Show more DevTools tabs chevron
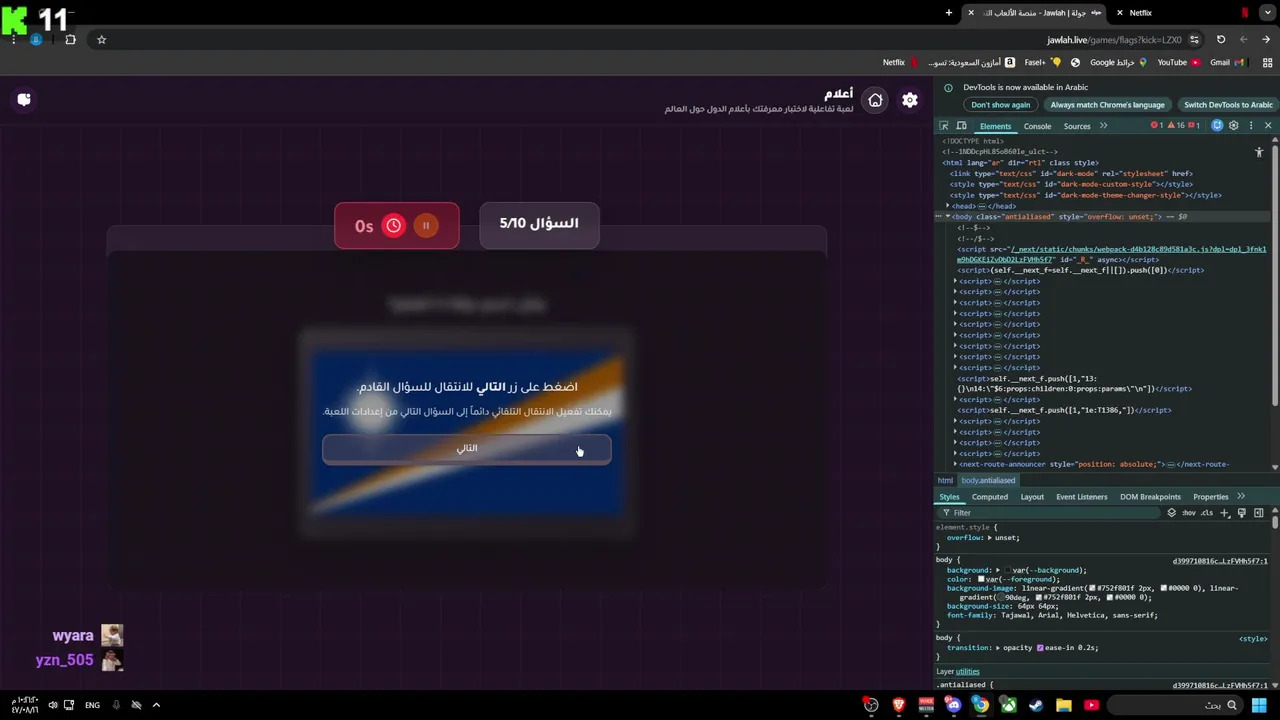The image size is (1280, 720). [x=1103, y=126]
